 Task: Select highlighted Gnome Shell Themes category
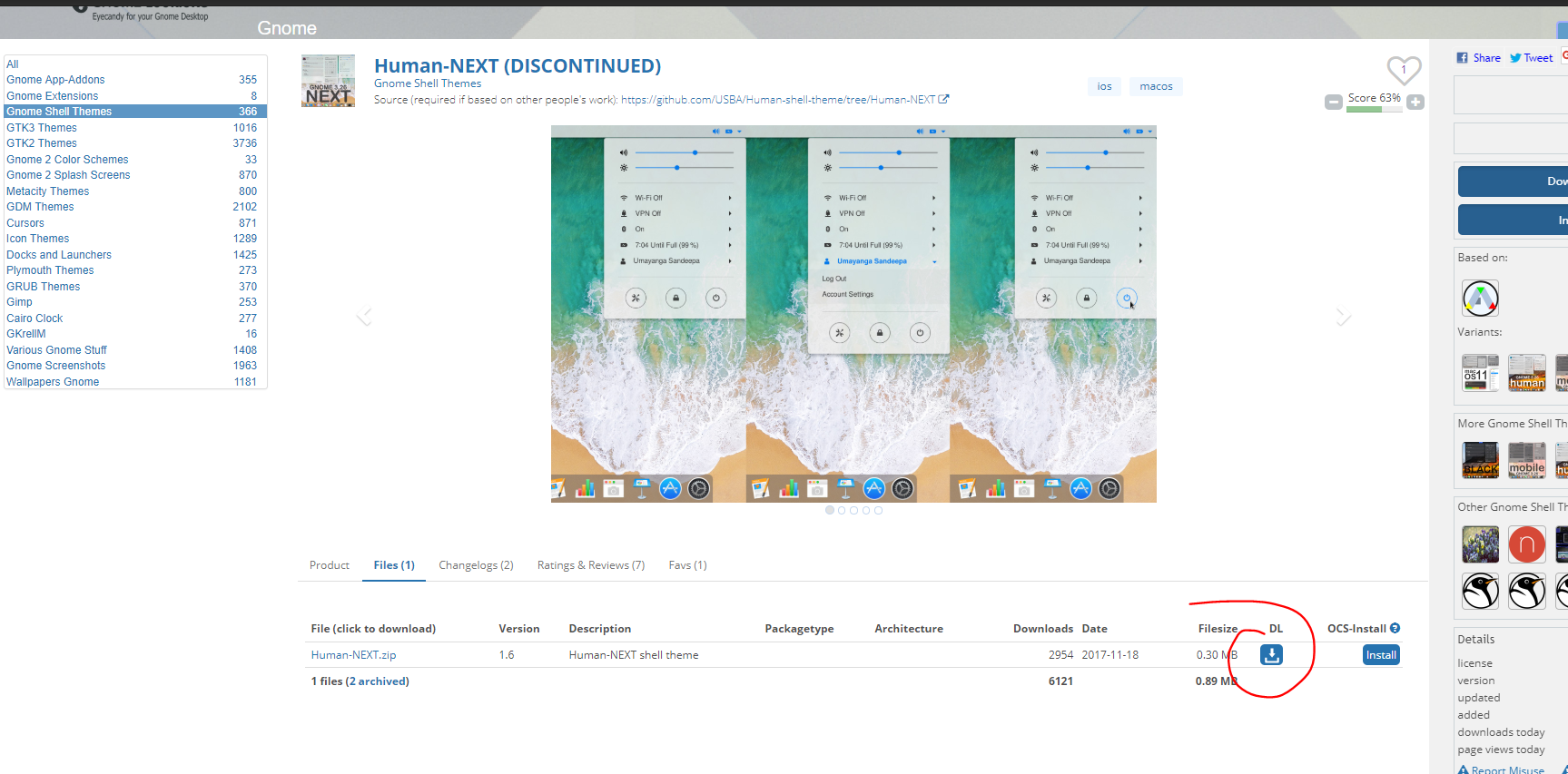click(135, 112)
